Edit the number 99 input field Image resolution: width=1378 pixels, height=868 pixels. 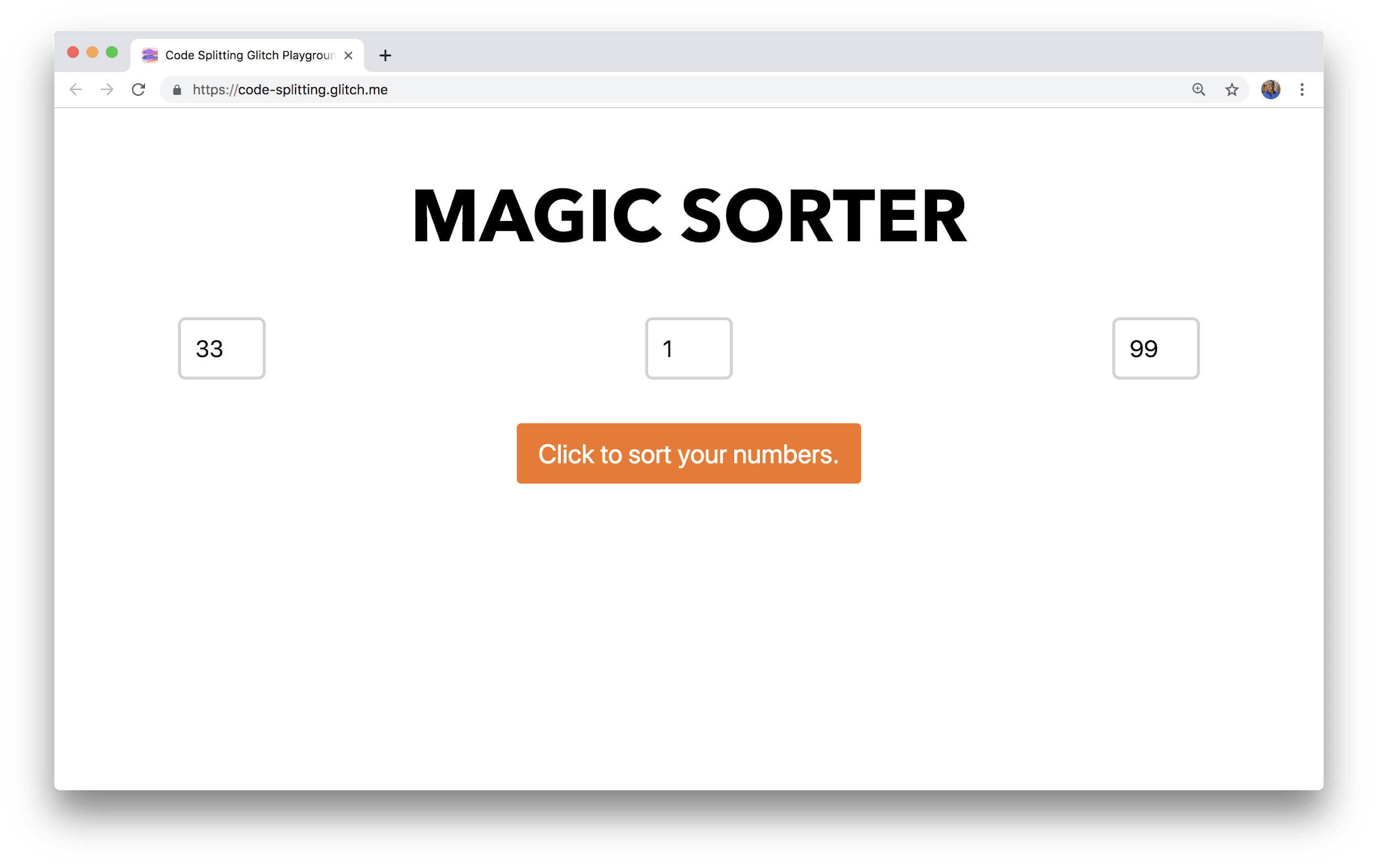coord(1155,348)
